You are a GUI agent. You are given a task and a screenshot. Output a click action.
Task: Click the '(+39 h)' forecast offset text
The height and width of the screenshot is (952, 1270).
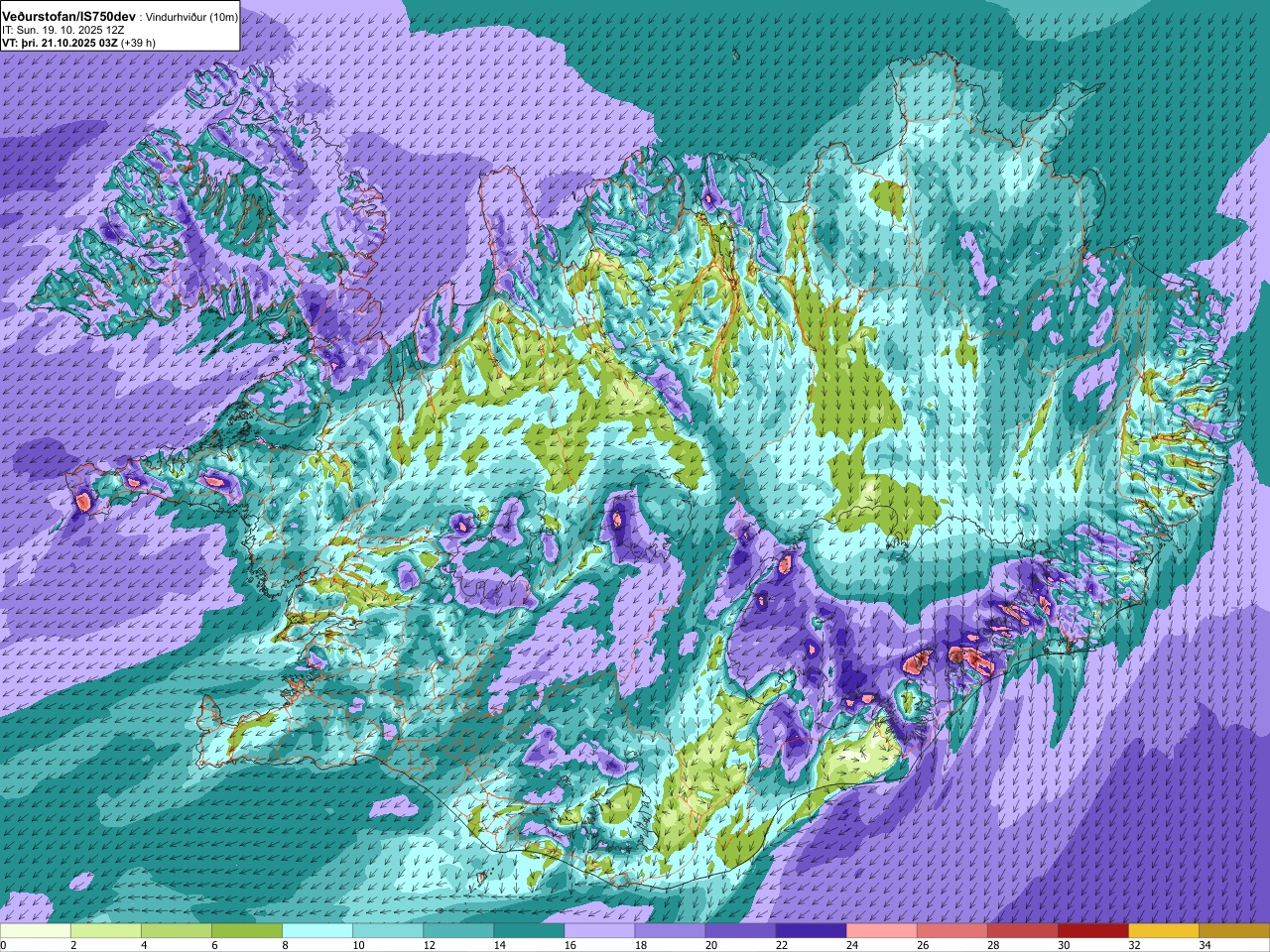[x=138, y=43]
